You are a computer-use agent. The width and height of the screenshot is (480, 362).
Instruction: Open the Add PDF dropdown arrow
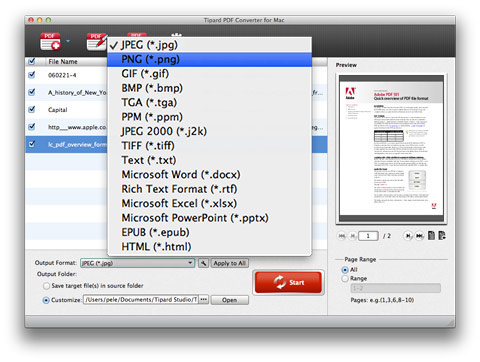click(x=68, y=41)
